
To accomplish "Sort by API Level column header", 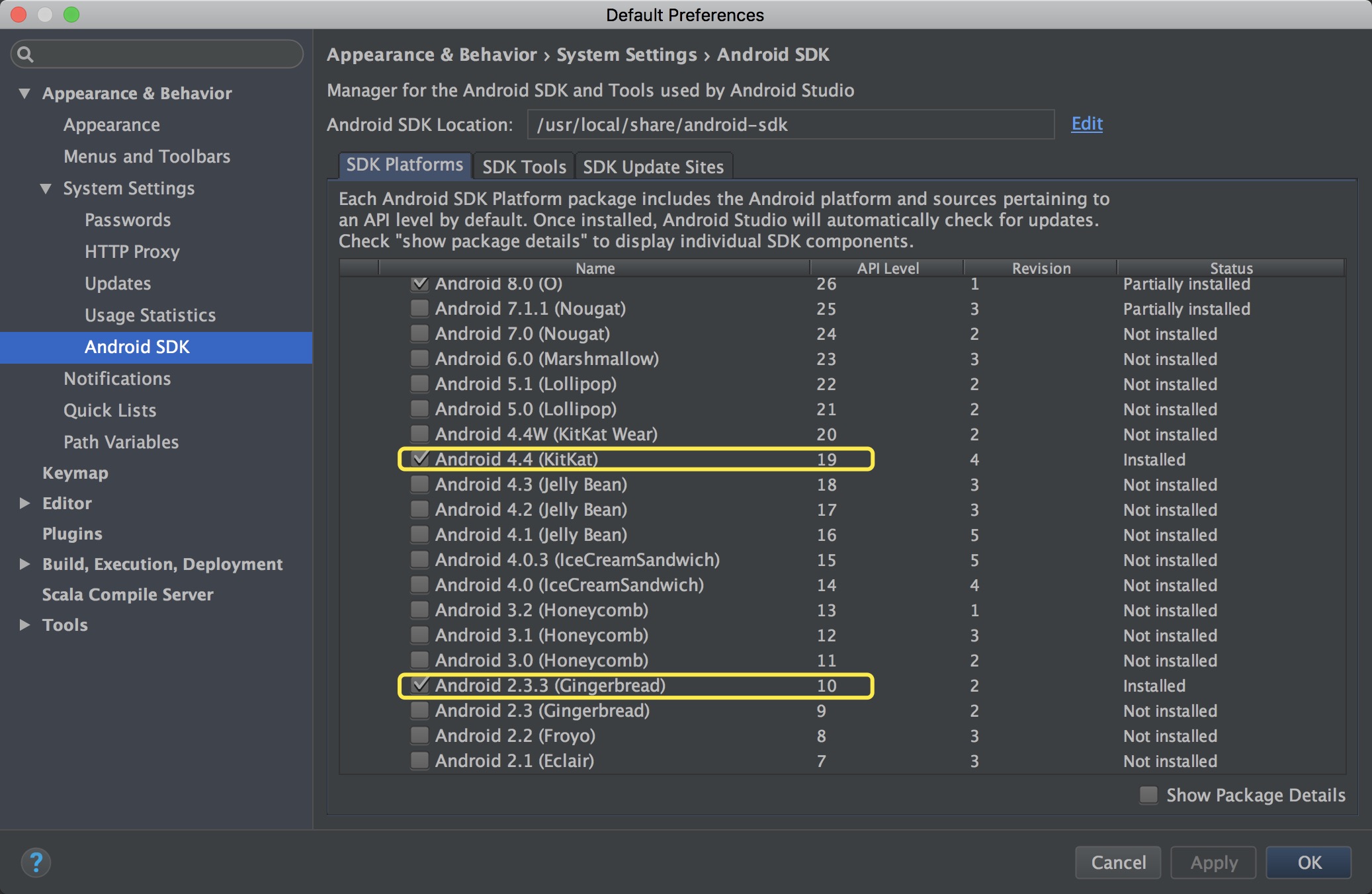I will coord(887,268).
